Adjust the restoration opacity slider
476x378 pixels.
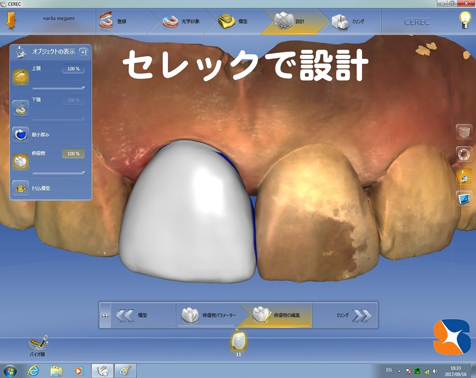point(59,173)
